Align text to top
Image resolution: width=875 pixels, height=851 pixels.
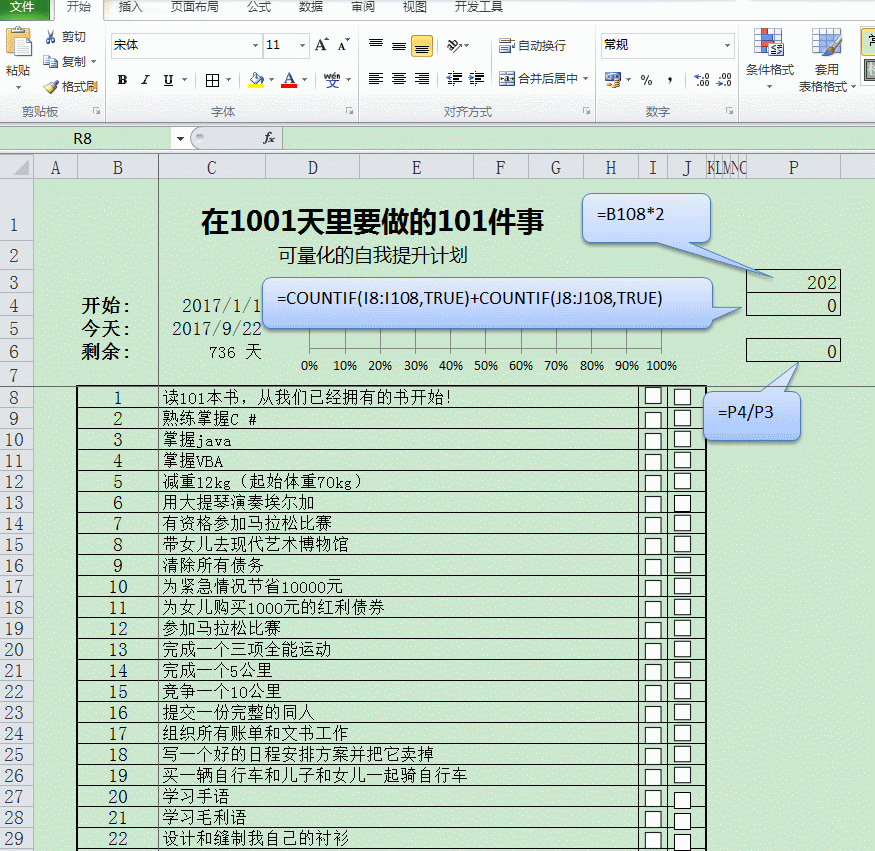coord(376,45)
